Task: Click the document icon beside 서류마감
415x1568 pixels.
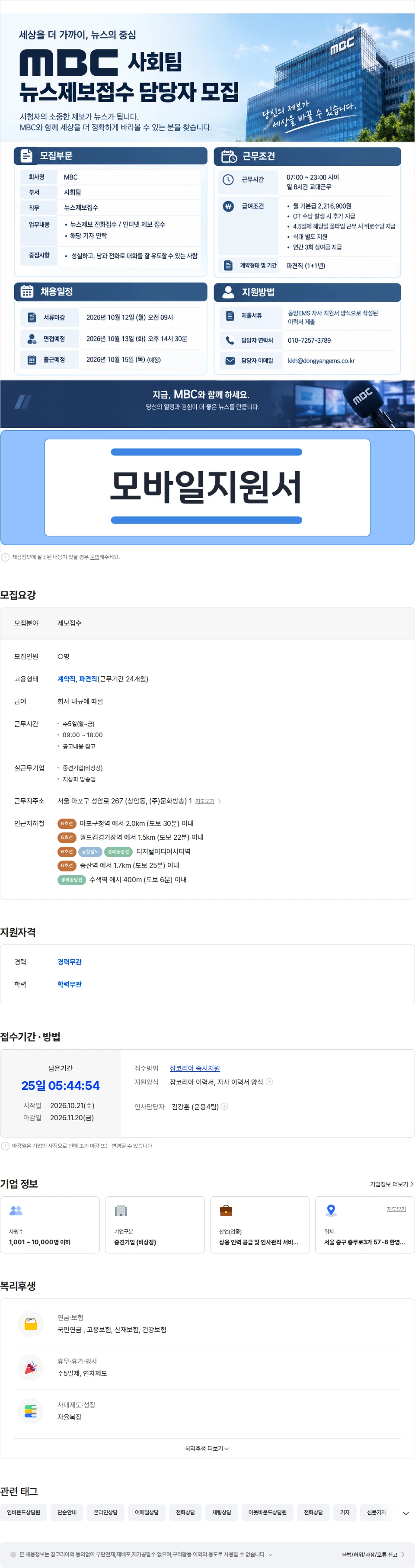Action: (32, 318)
